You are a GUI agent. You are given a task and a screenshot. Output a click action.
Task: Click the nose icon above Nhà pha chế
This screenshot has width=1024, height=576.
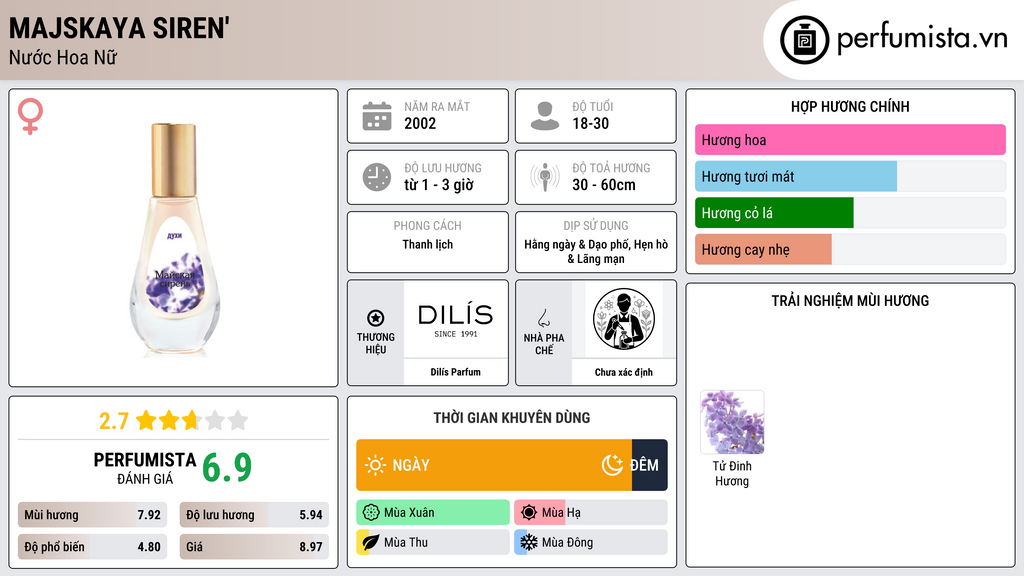coord(543,318)
